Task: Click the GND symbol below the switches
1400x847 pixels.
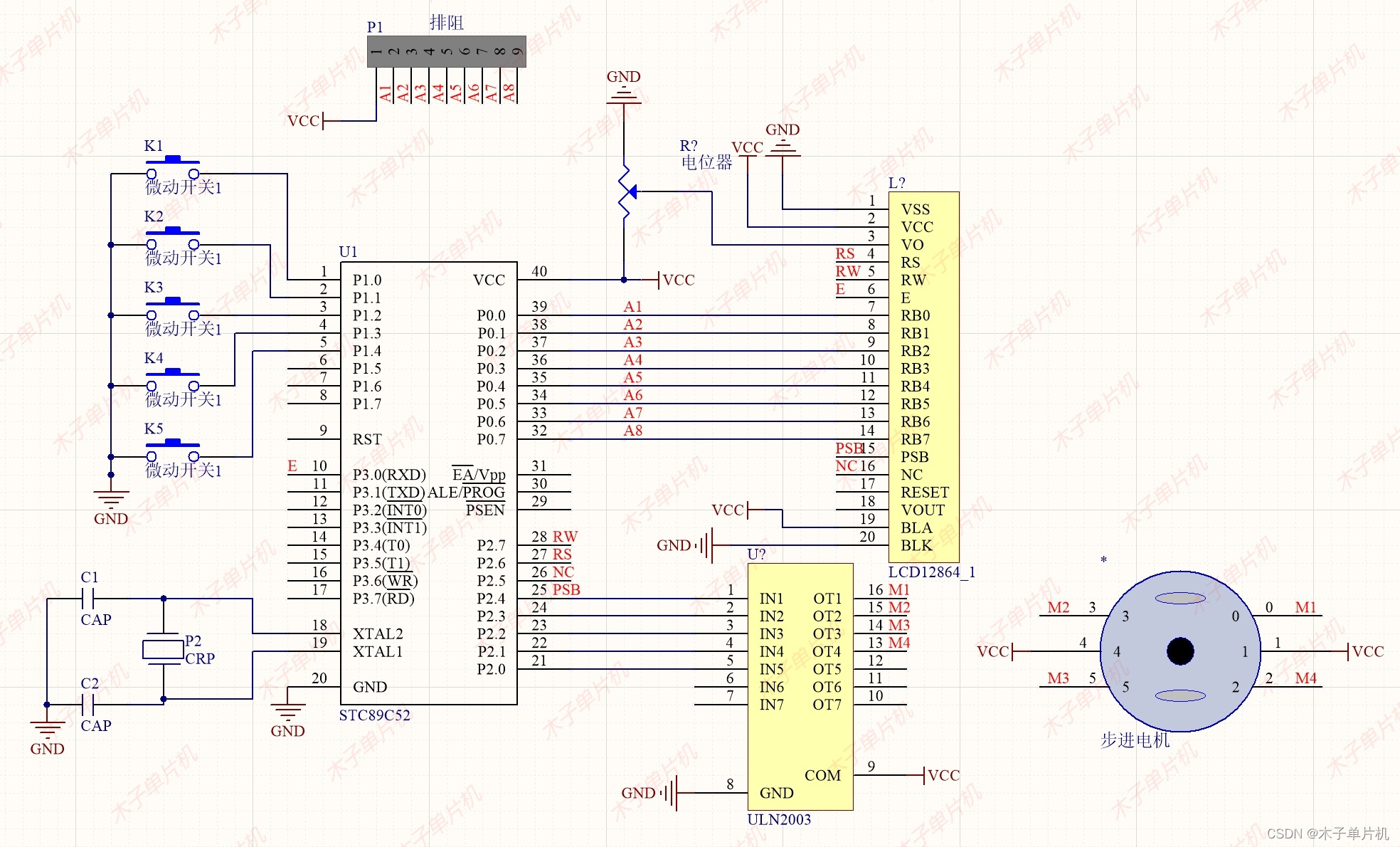Action: (x=111, y=499)
